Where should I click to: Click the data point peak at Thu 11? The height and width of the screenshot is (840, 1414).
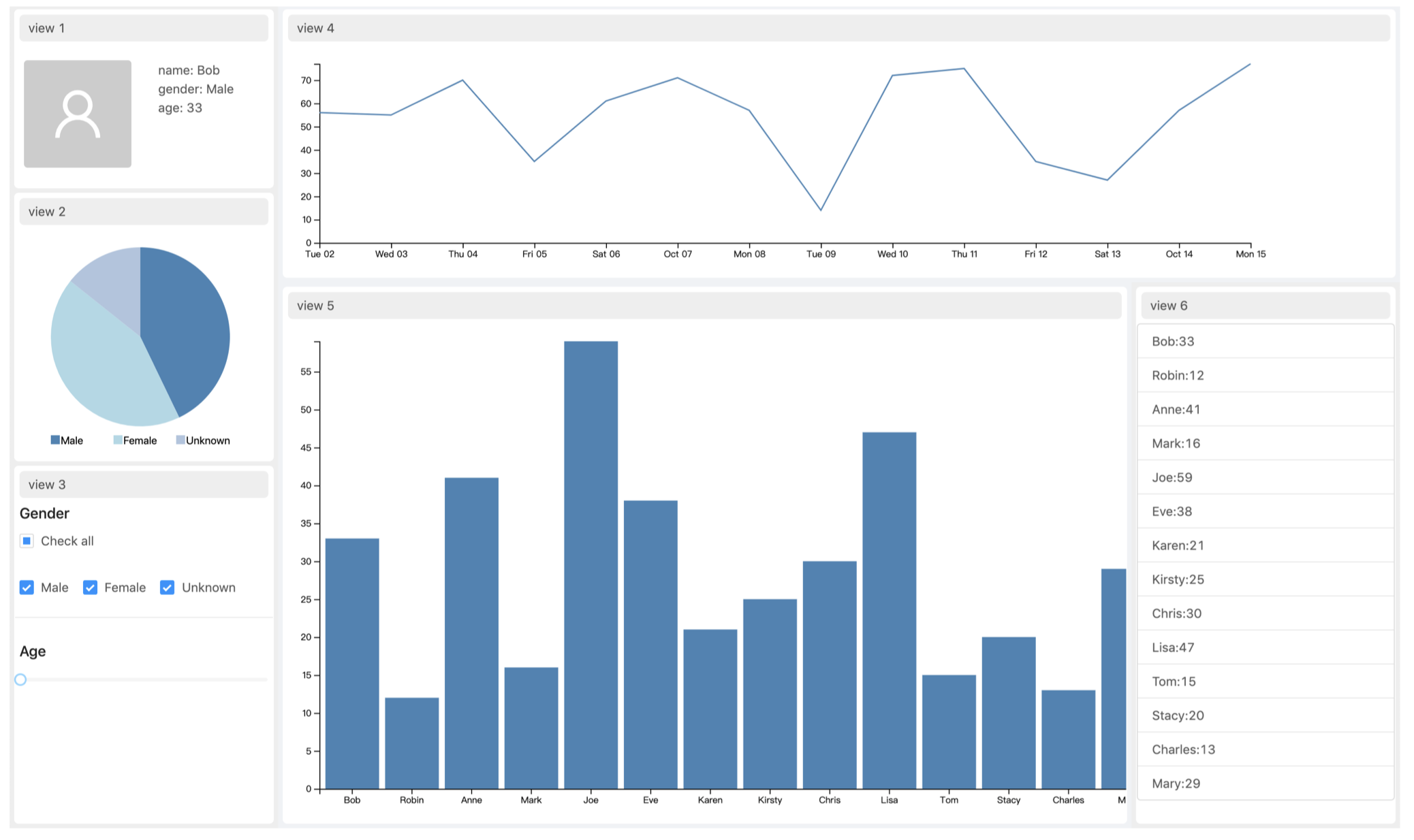point(964,68)
